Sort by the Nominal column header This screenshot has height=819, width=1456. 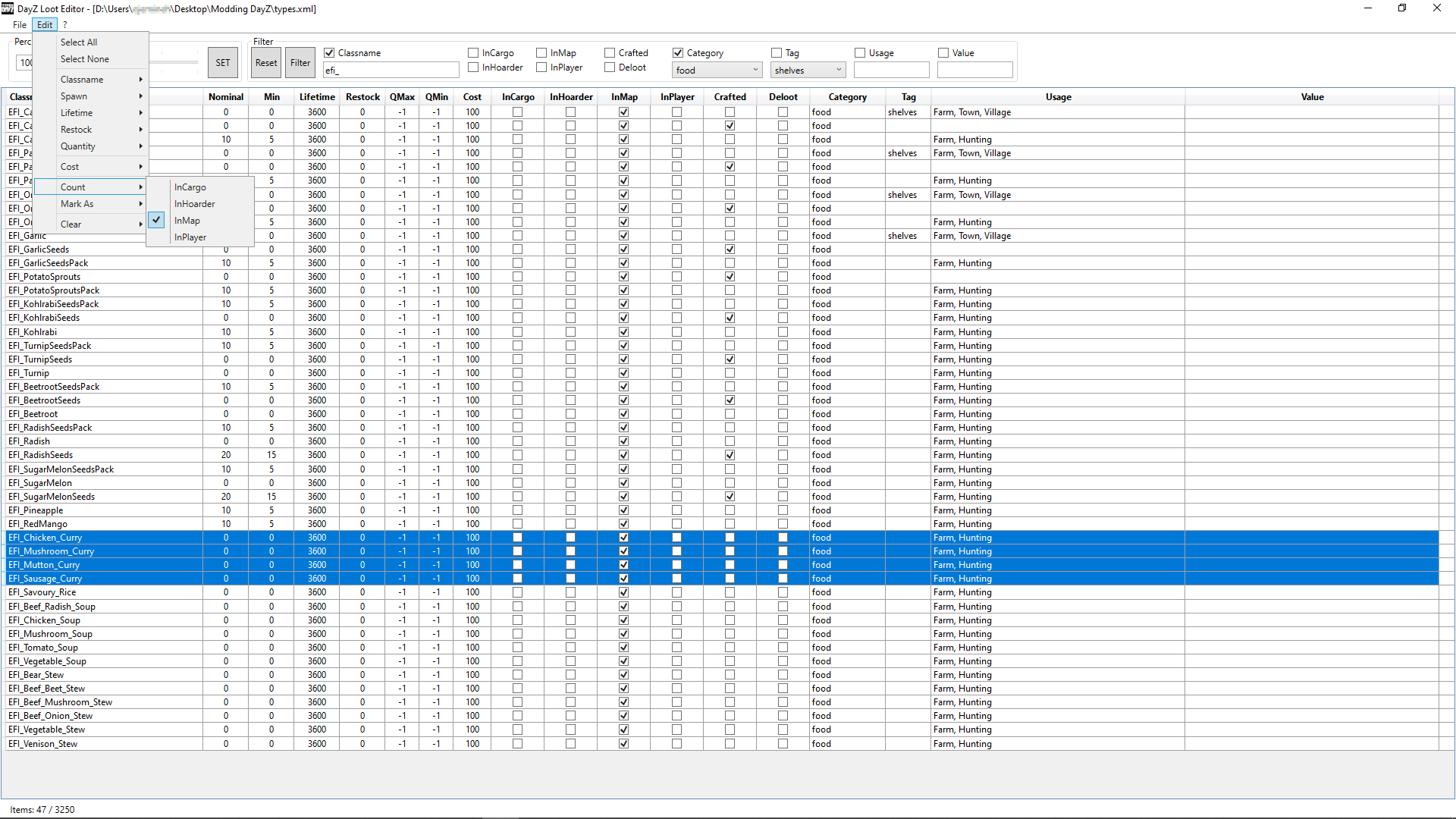point(226,97)
